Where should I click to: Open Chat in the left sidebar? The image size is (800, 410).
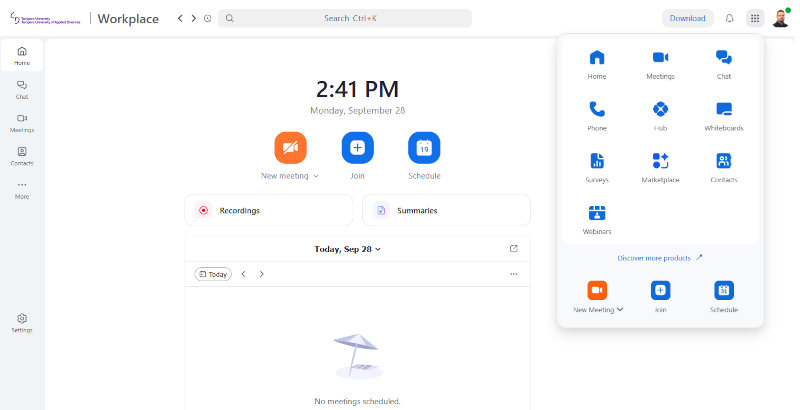pyautogui.click(x=22, y=89)
